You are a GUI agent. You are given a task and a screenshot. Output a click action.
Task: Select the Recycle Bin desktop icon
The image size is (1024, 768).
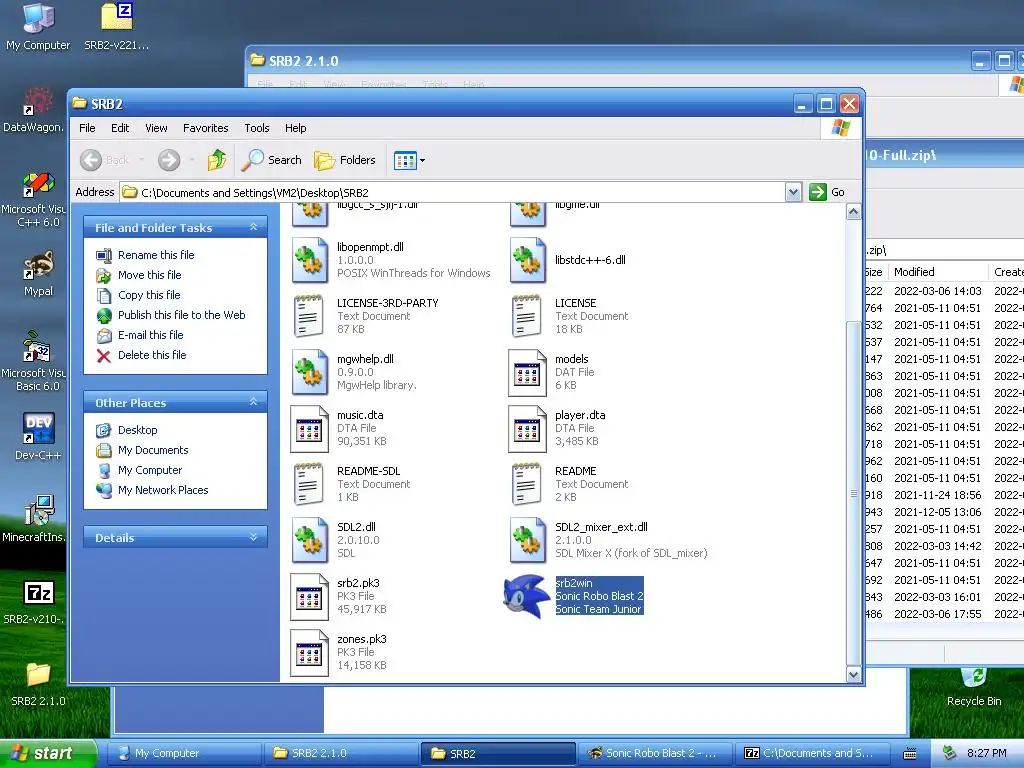coord(974,687)
